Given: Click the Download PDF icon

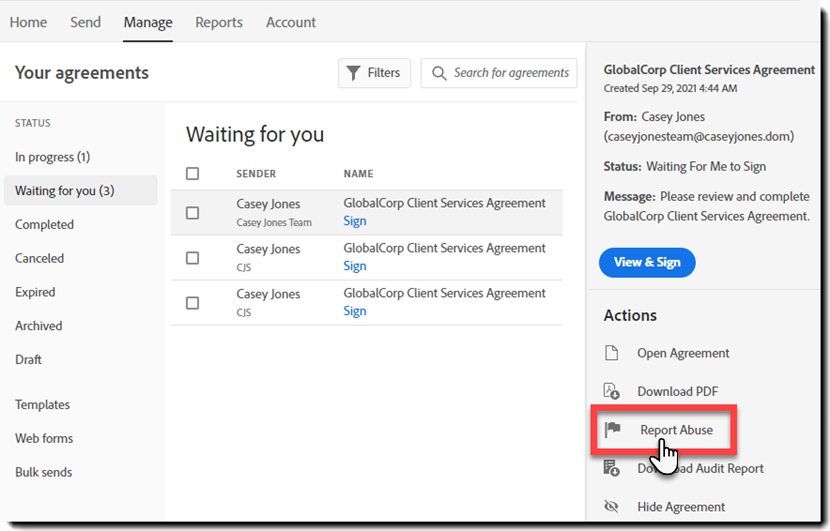Looking at the screenshot, I should 612,391.
